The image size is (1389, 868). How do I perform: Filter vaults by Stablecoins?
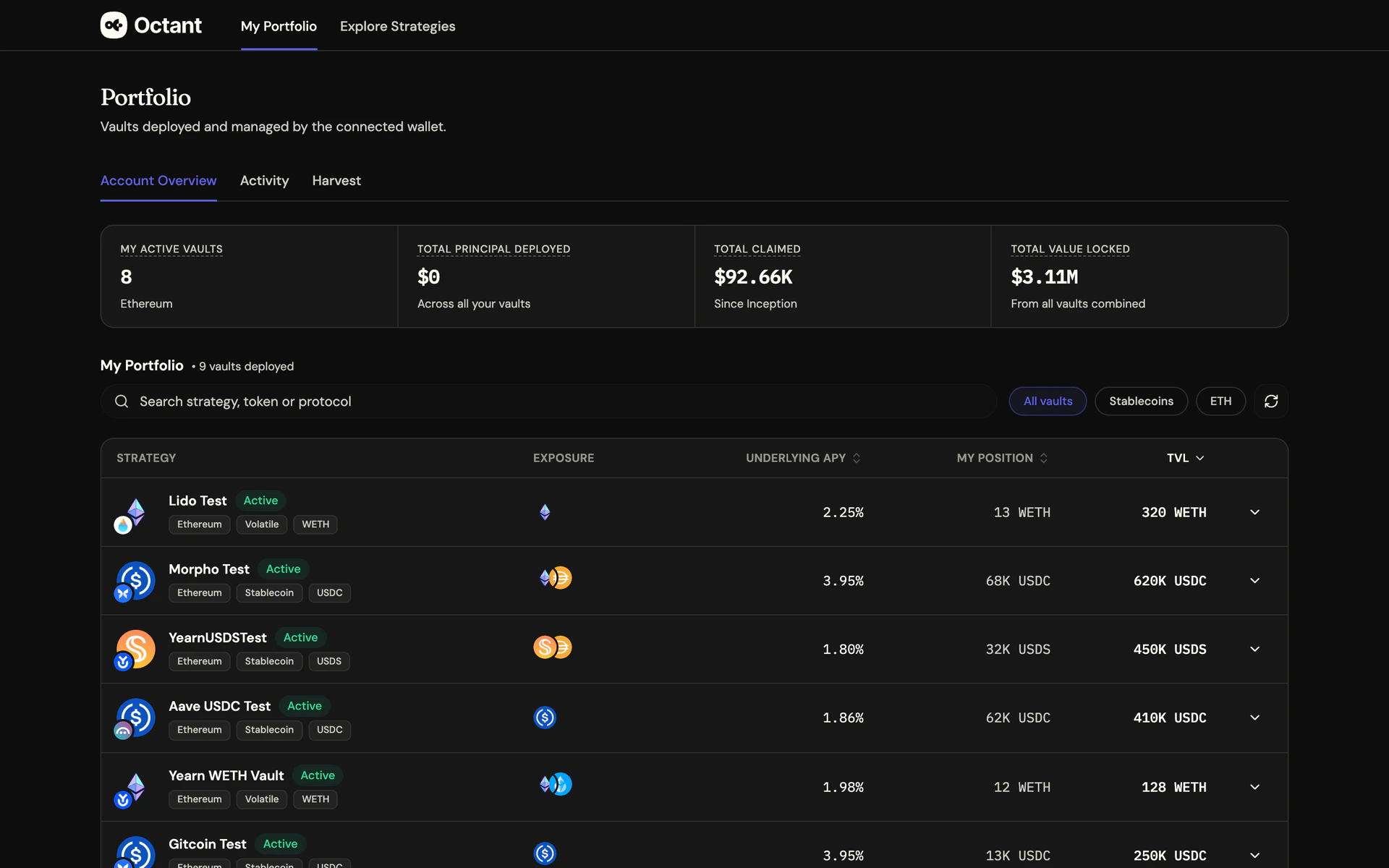1141,401
